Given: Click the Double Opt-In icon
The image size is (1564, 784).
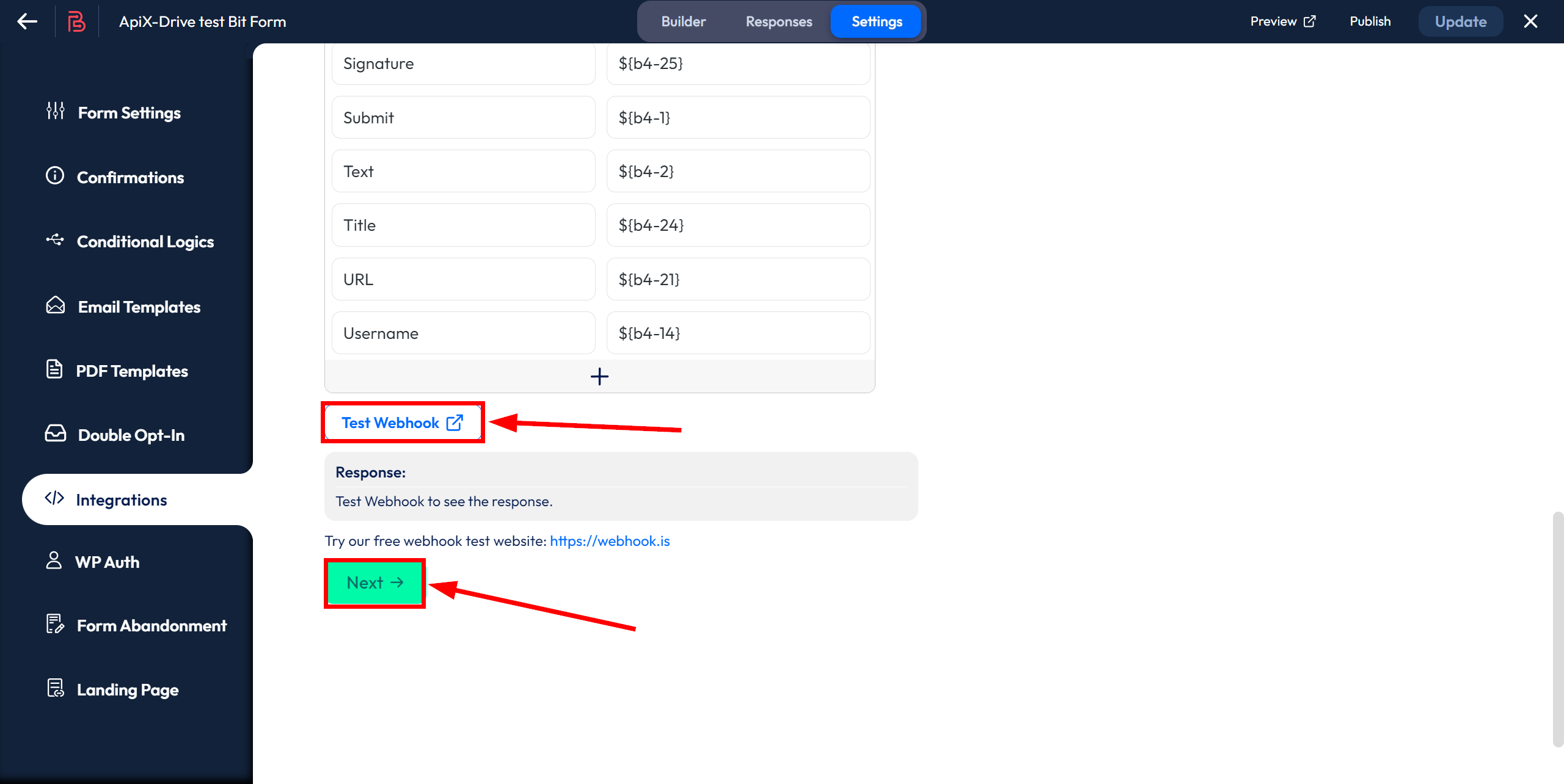Looking at the screenshot, I should click(55, 435).
